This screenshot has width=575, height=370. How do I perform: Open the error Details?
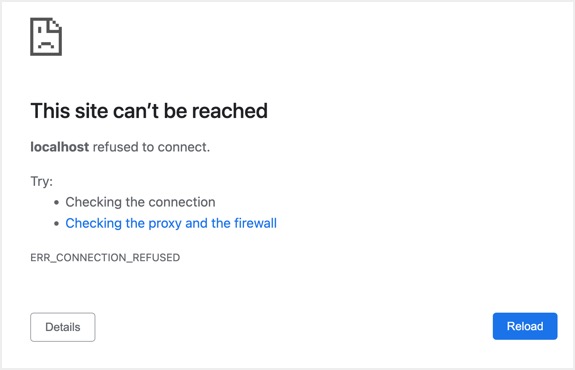coord(63,327)
